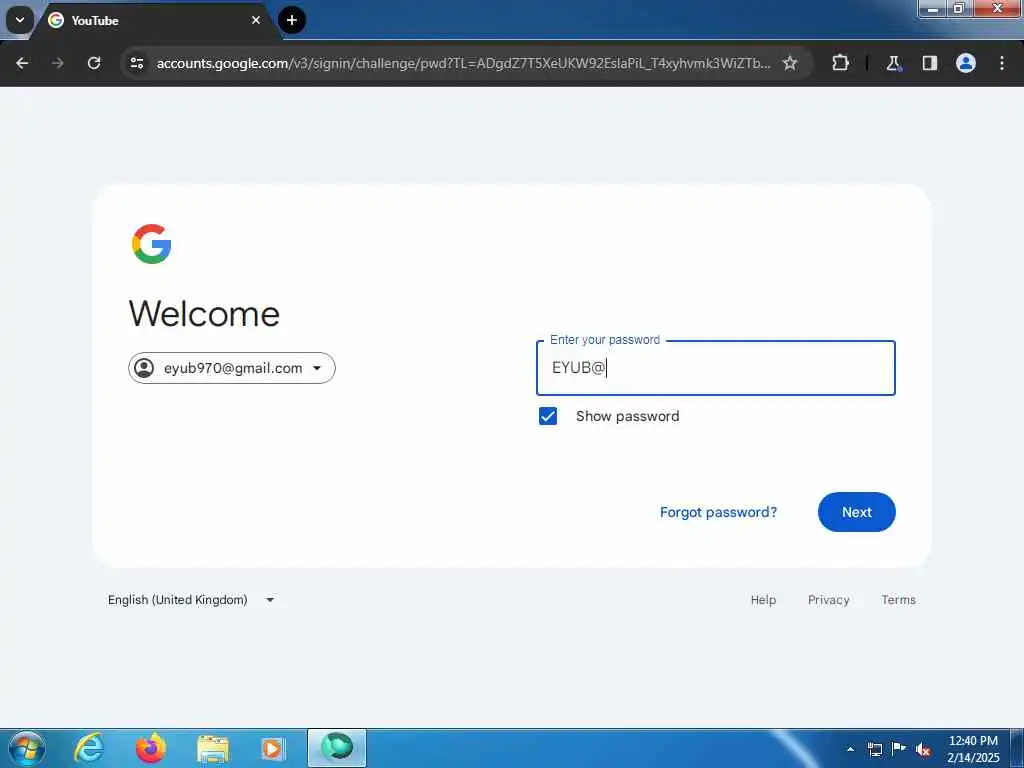Click the forward navigation arrow

point(58,63)
